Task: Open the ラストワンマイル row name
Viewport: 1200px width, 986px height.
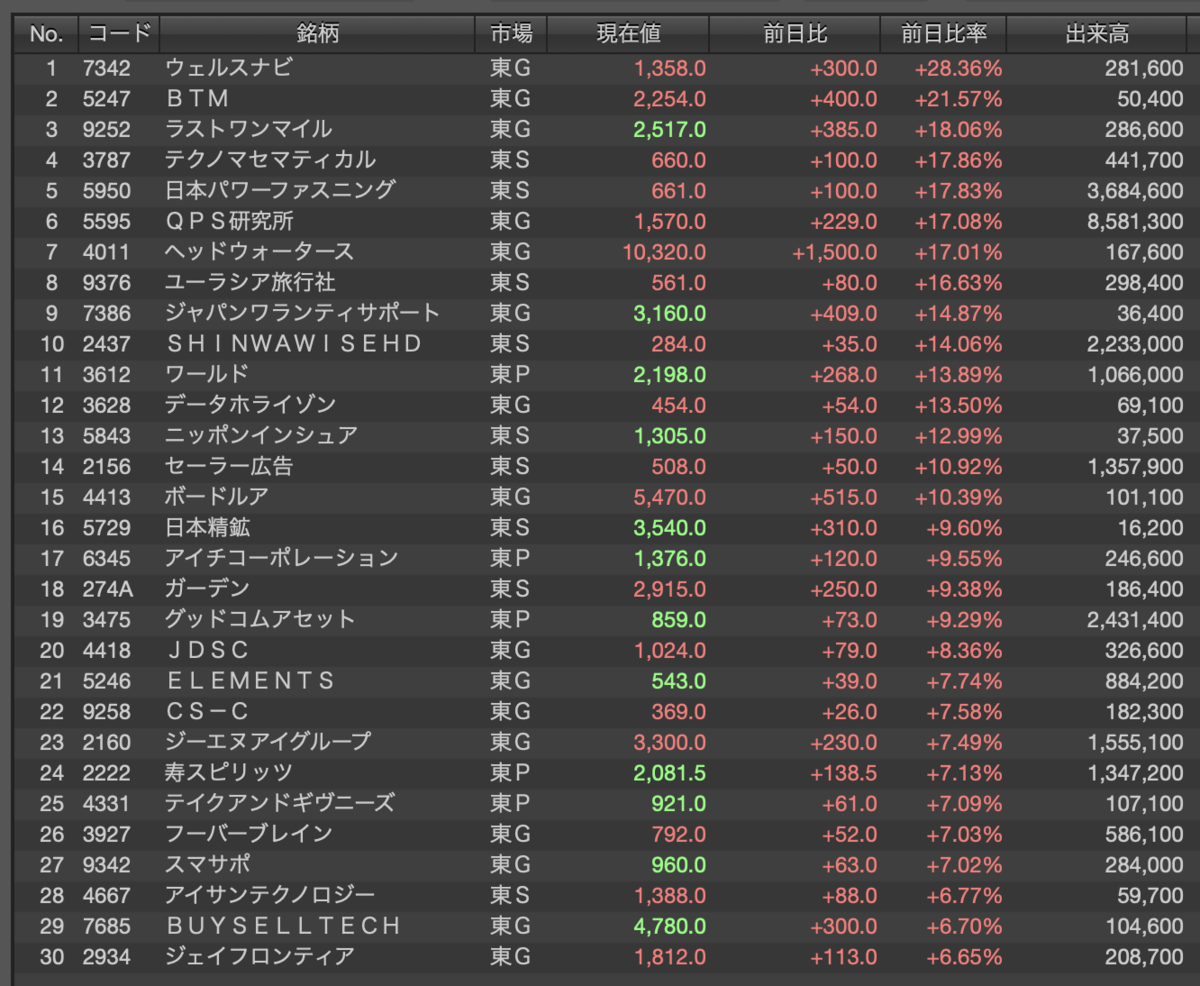Action: [248, 129]
